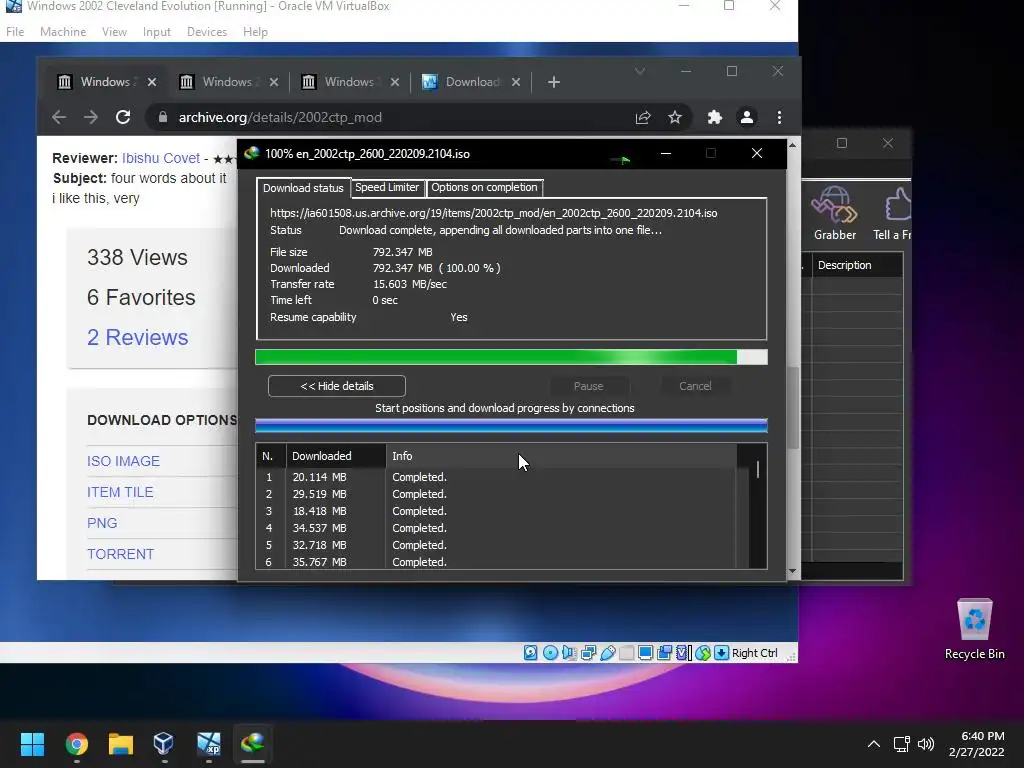Open VirtualBox Machine menu
The width and height of the screenshot is (1024, 768).
click(63, 31)
